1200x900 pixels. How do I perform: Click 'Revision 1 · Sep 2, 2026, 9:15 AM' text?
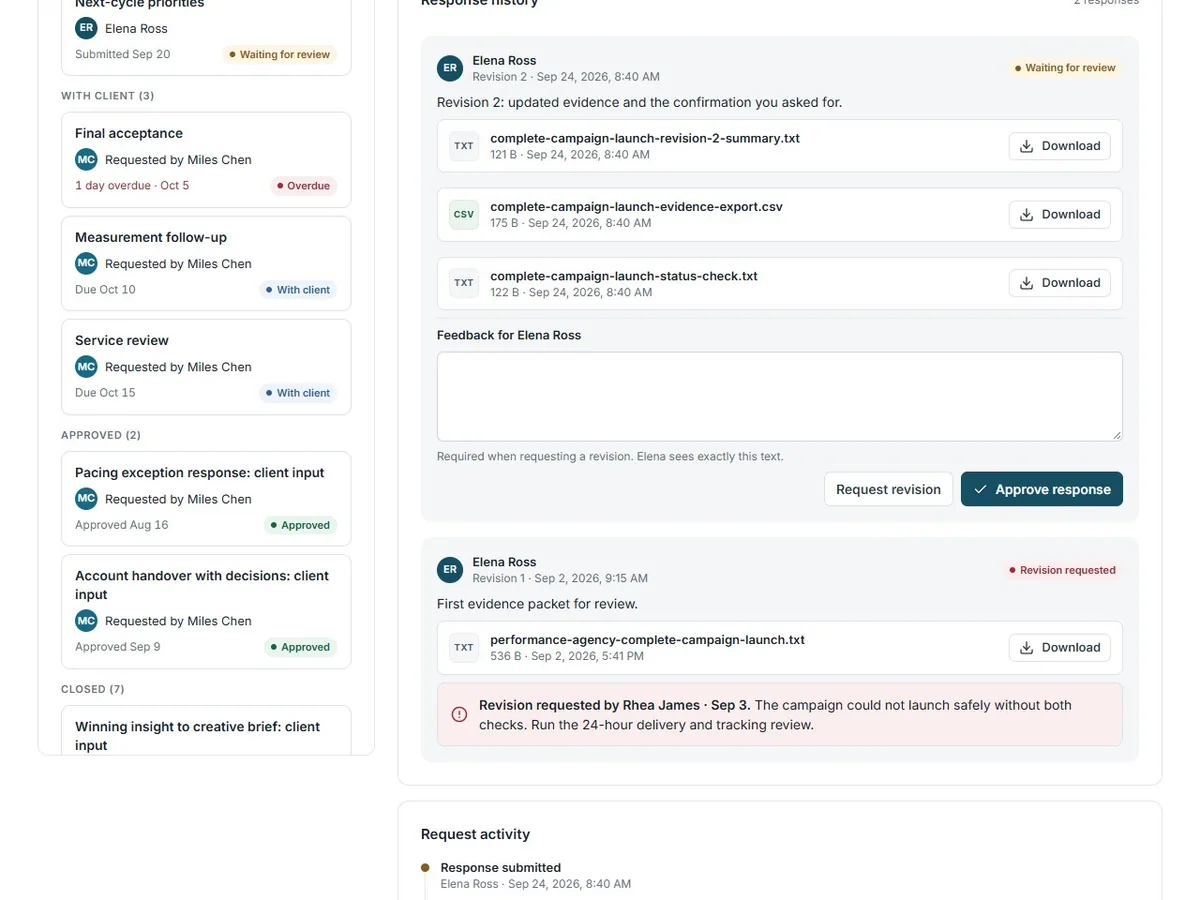[x=560, y=578]
